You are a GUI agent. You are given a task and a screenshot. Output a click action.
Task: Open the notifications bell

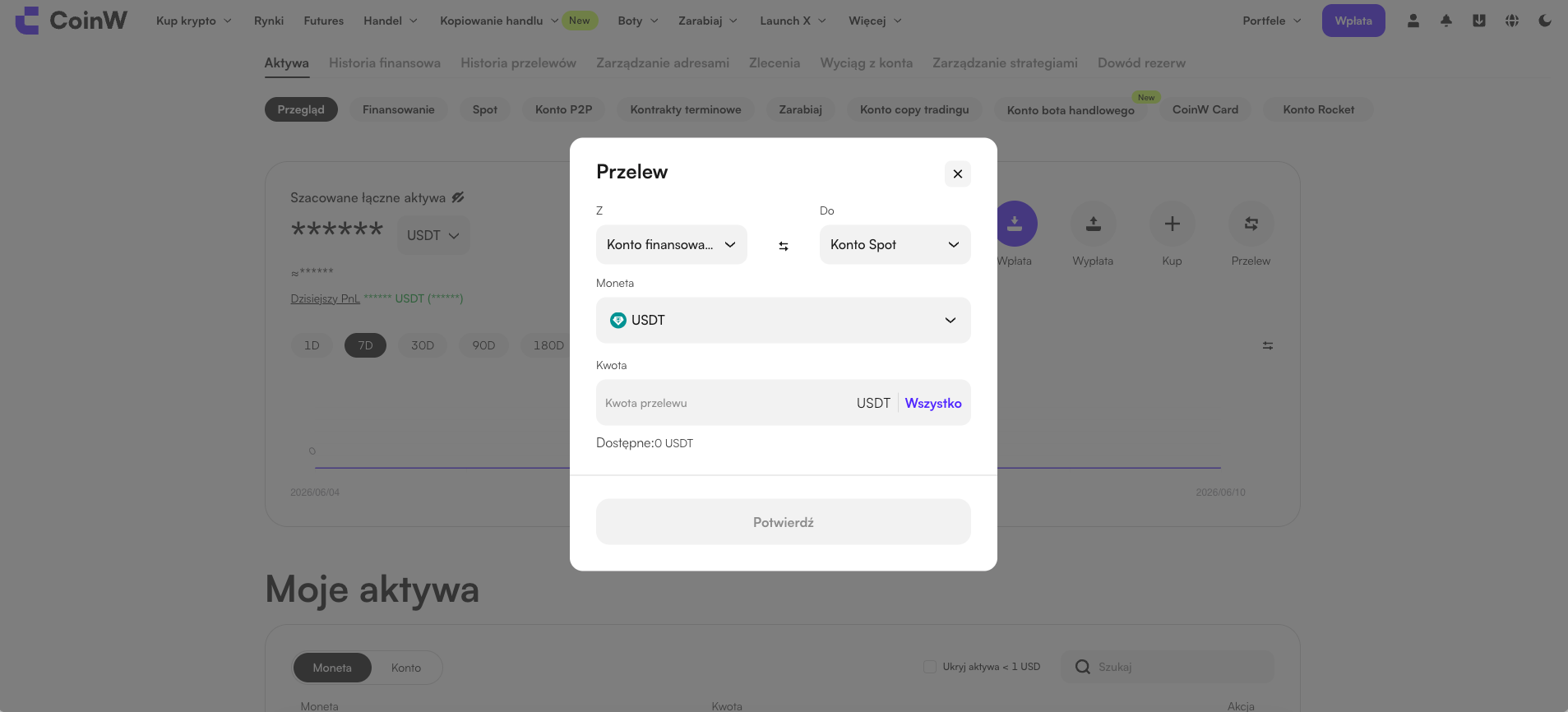coord(1446,21)
